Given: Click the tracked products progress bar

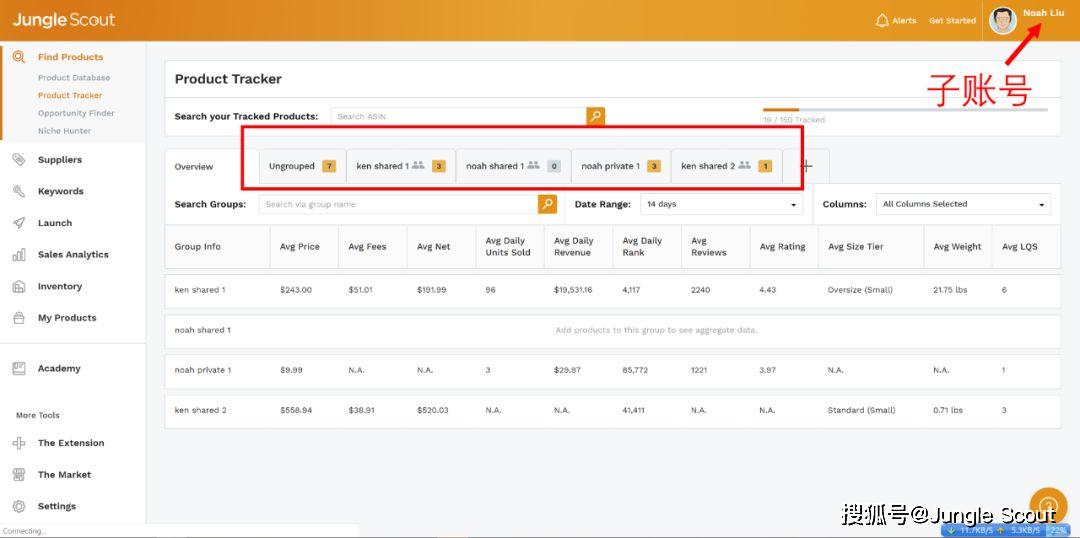Looking at the screenshot, I should coord(905,110).
